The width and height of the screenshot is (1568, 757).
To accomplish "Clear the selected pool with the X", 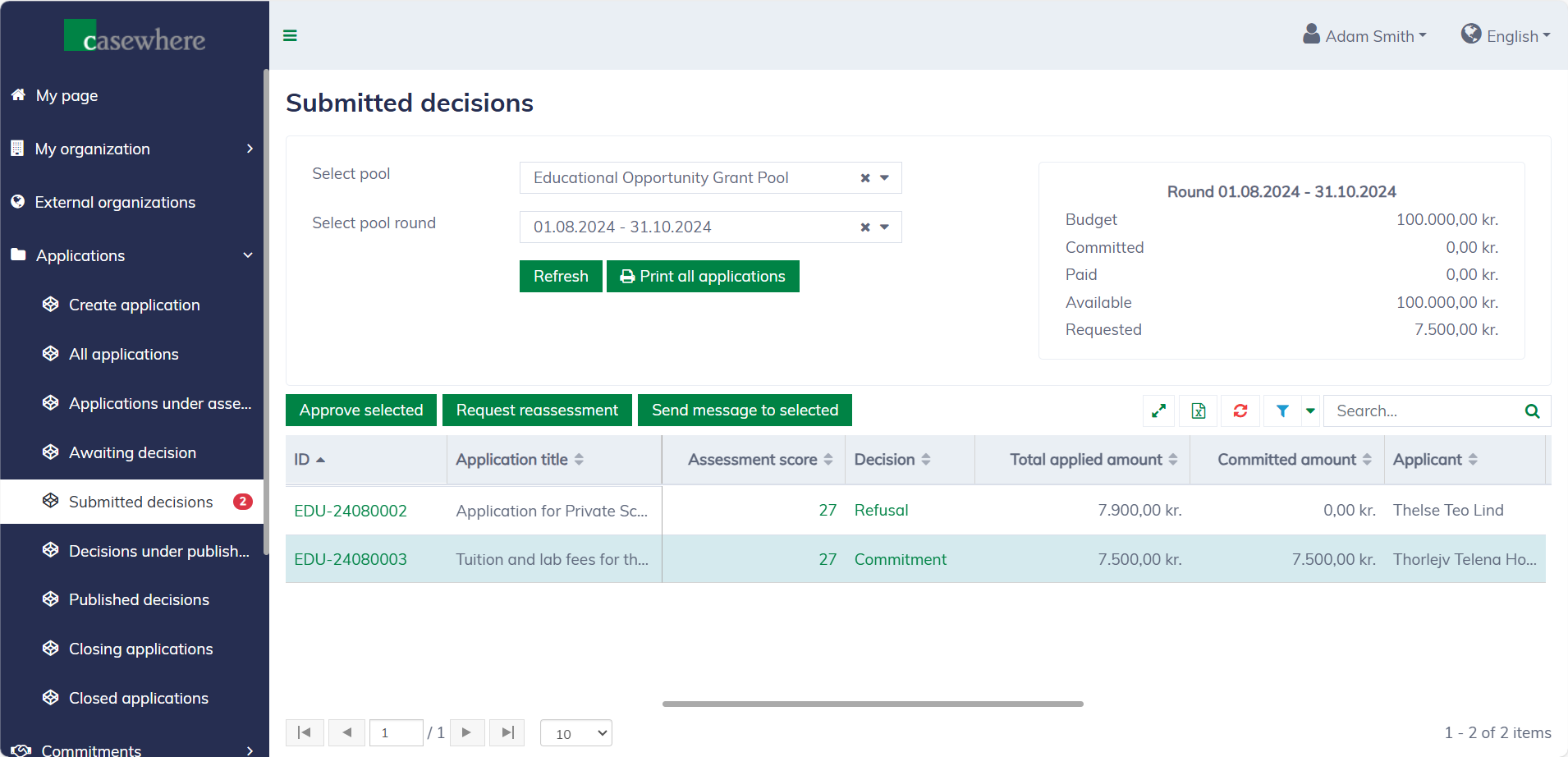I will click(x=865, y=178).
